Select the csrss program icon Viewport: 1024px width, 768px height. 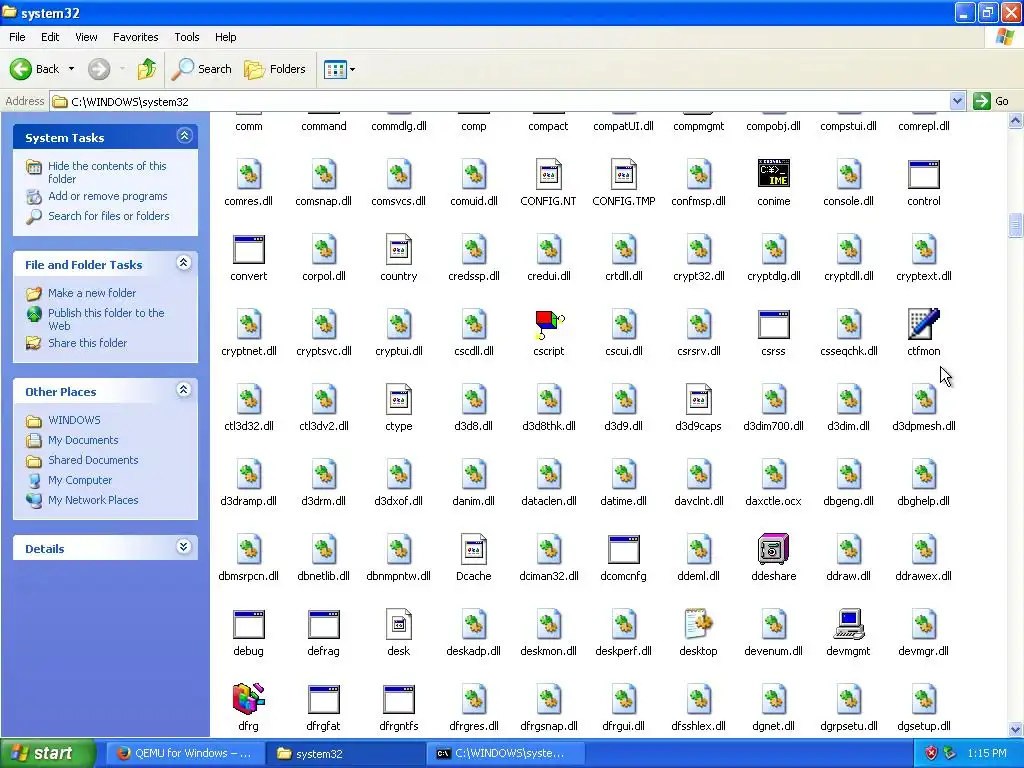pos(773,325)
